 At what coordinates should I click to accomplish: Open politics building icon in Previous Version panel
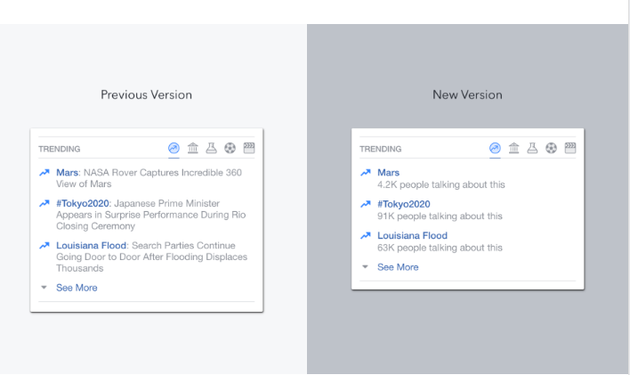tap(193, 148)
